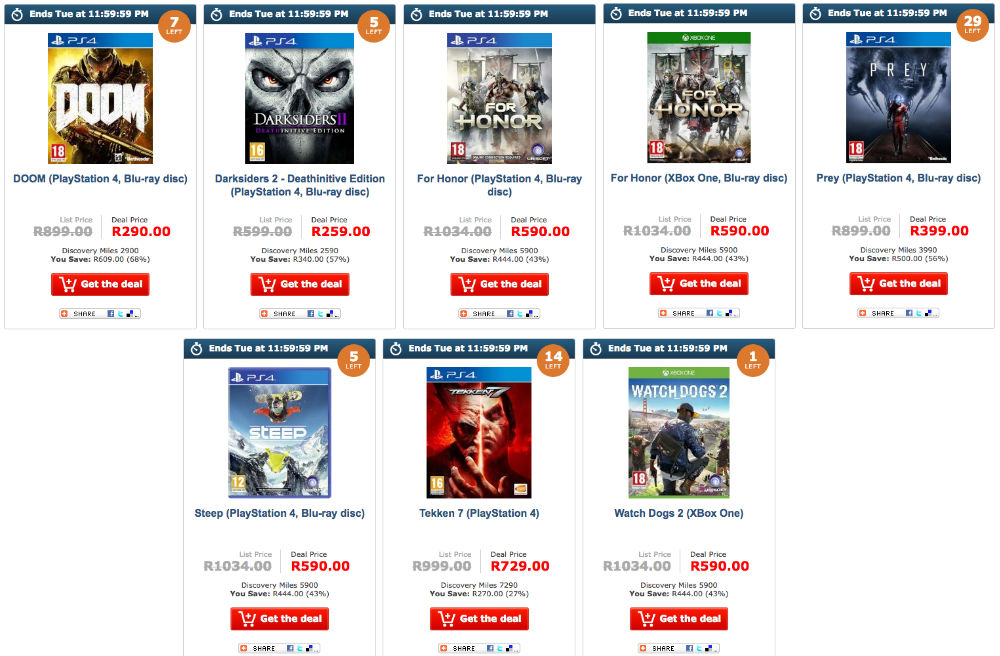1000x656 pixels.
Task: Click the 29 left badge on Prey
Action: (x=973, y=25)
